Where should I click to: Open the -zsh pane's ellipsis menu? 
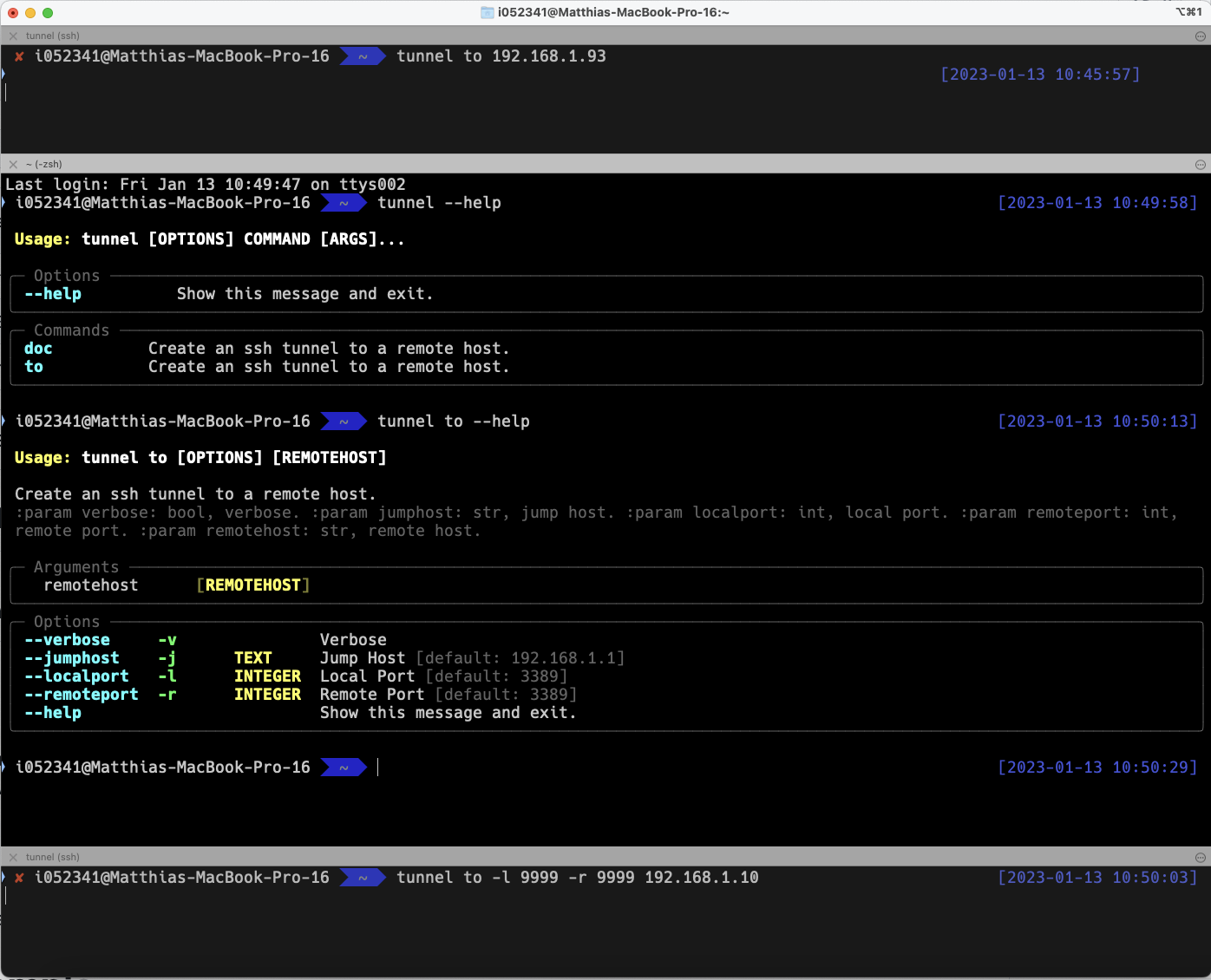coord(1201,165)
